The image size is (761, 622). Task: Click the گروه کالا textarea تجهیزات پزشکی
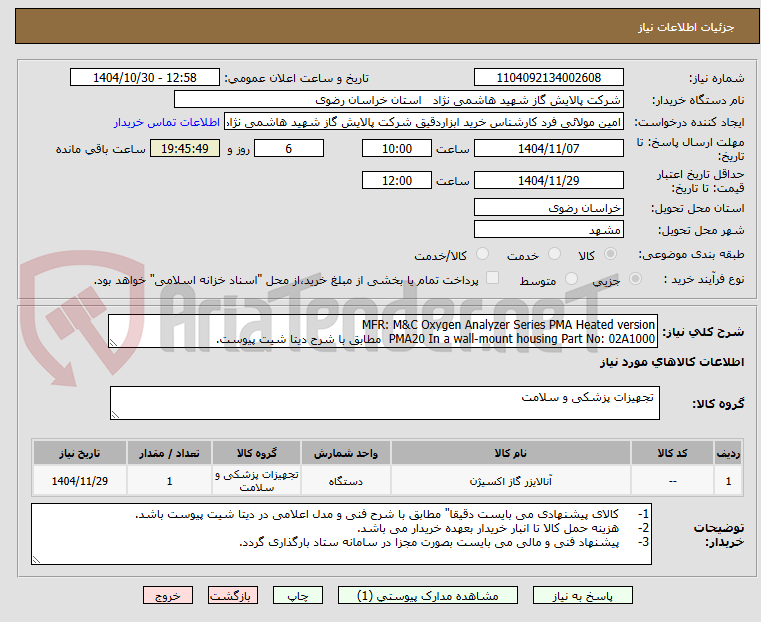click(385, 403)
